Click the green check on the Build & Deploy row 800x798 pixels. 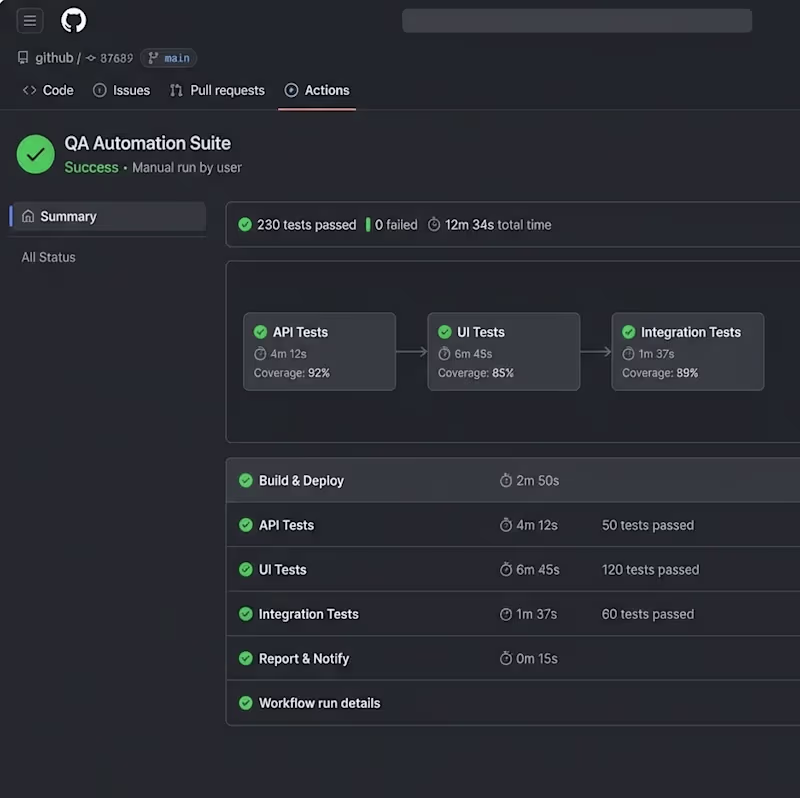point(245,480)
